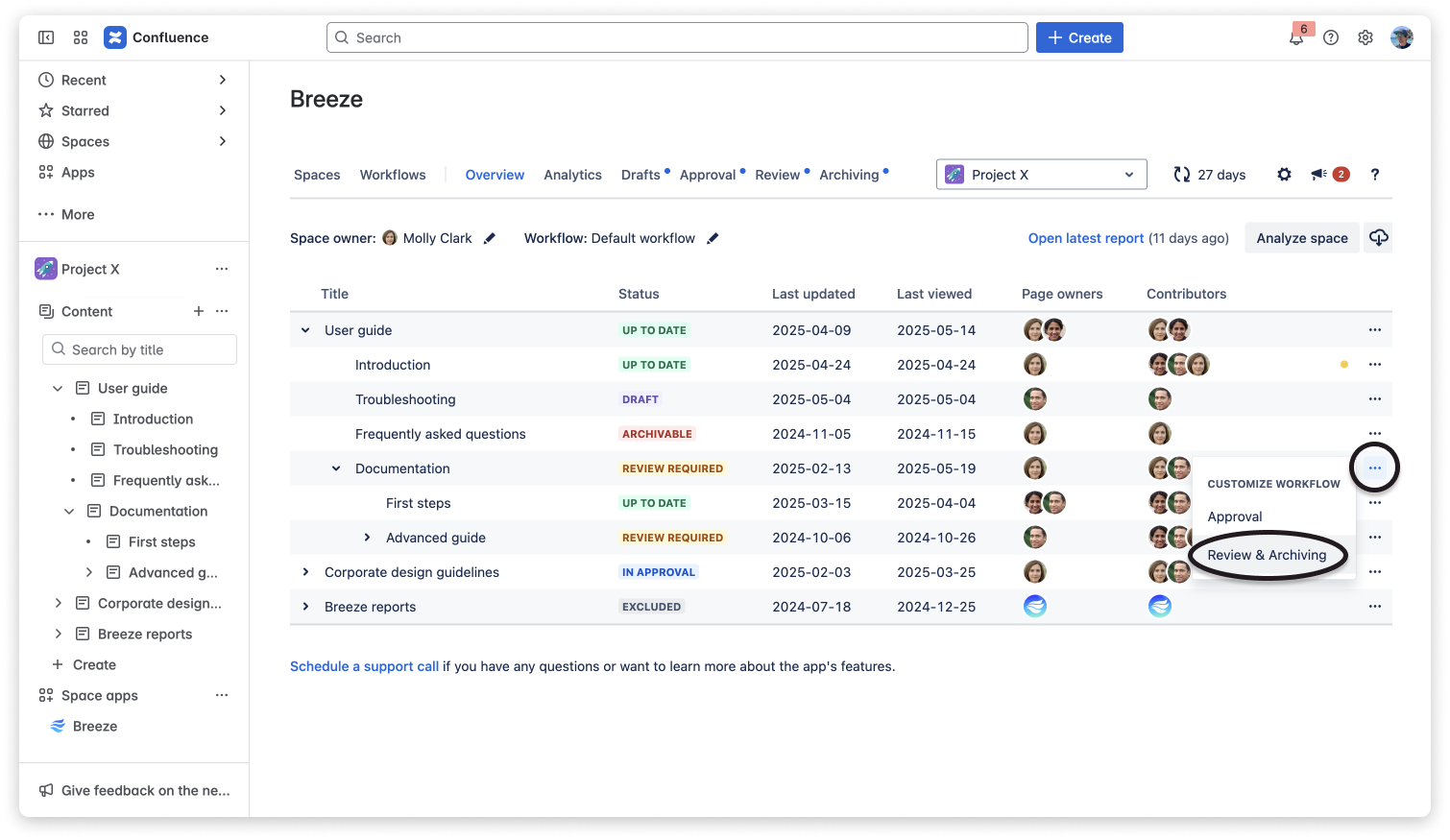Click the cloud download report icon

pyautogui.click(x=1378, y=238)
